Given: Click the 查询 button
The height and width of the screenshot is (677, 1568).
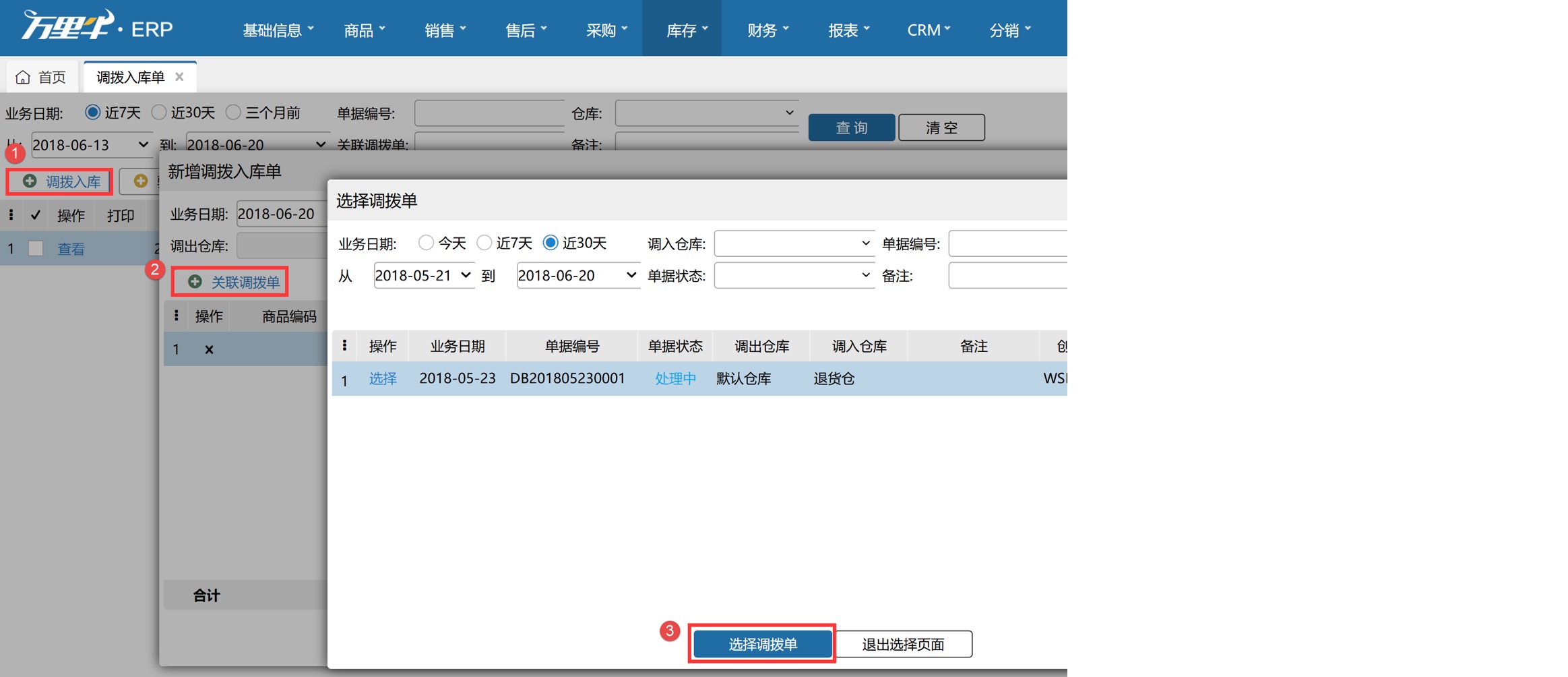Looking at the screenshot, I should 851,127.
